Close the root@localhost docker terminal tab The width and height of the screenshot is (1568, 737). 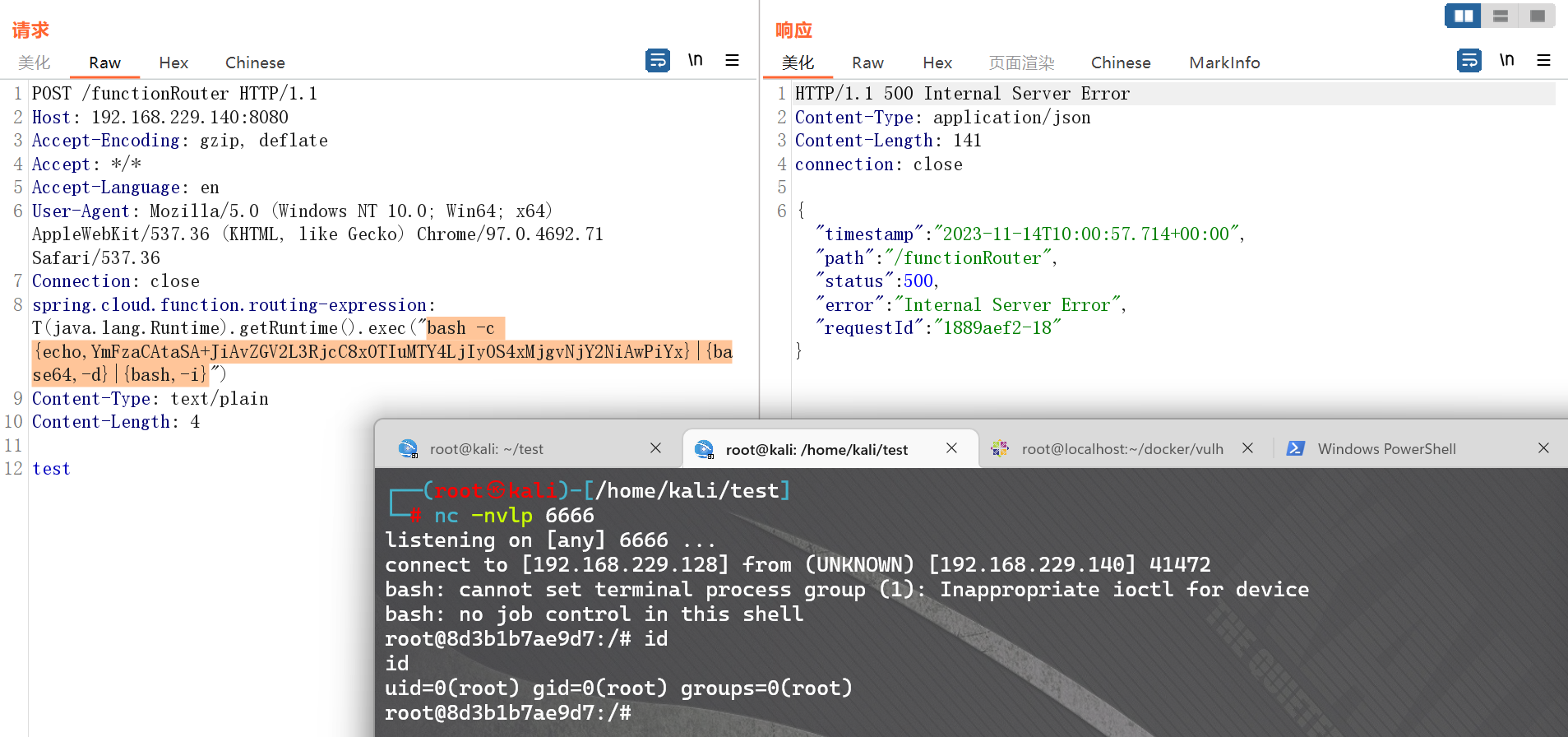(1247, 448)
